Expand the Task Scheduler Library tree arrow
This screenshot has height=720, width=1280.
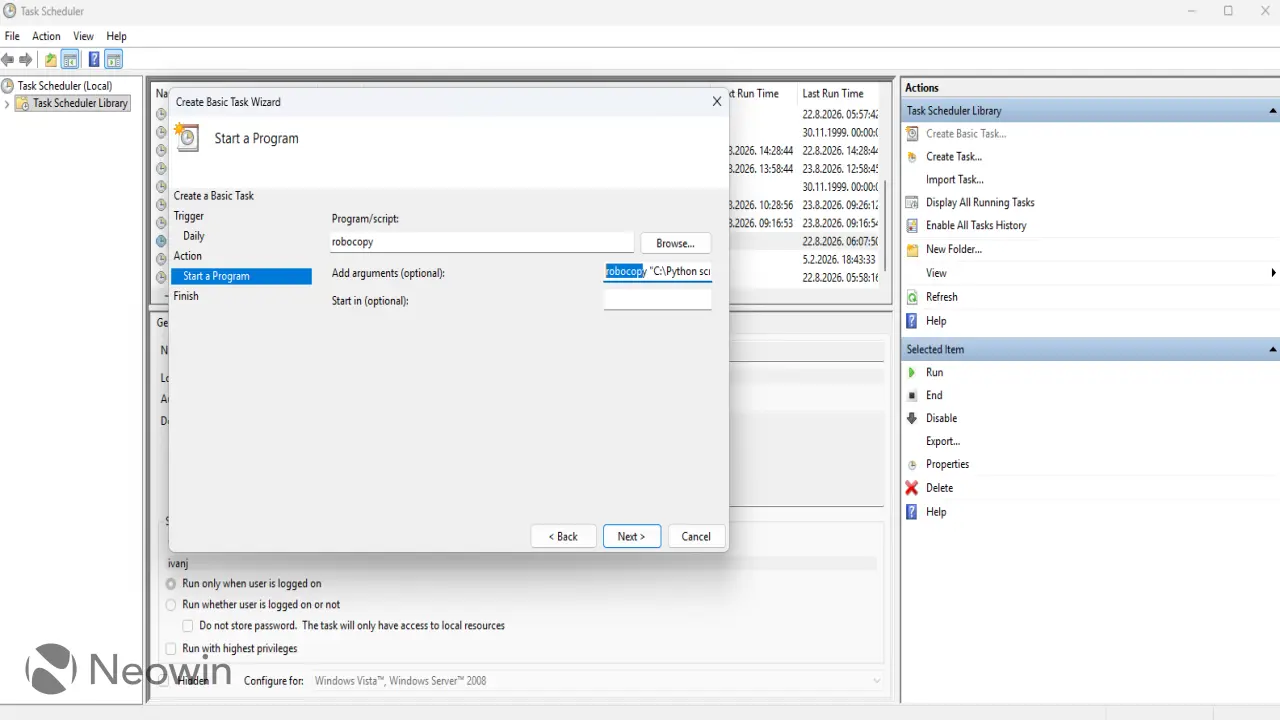click(x=7, y=103)
